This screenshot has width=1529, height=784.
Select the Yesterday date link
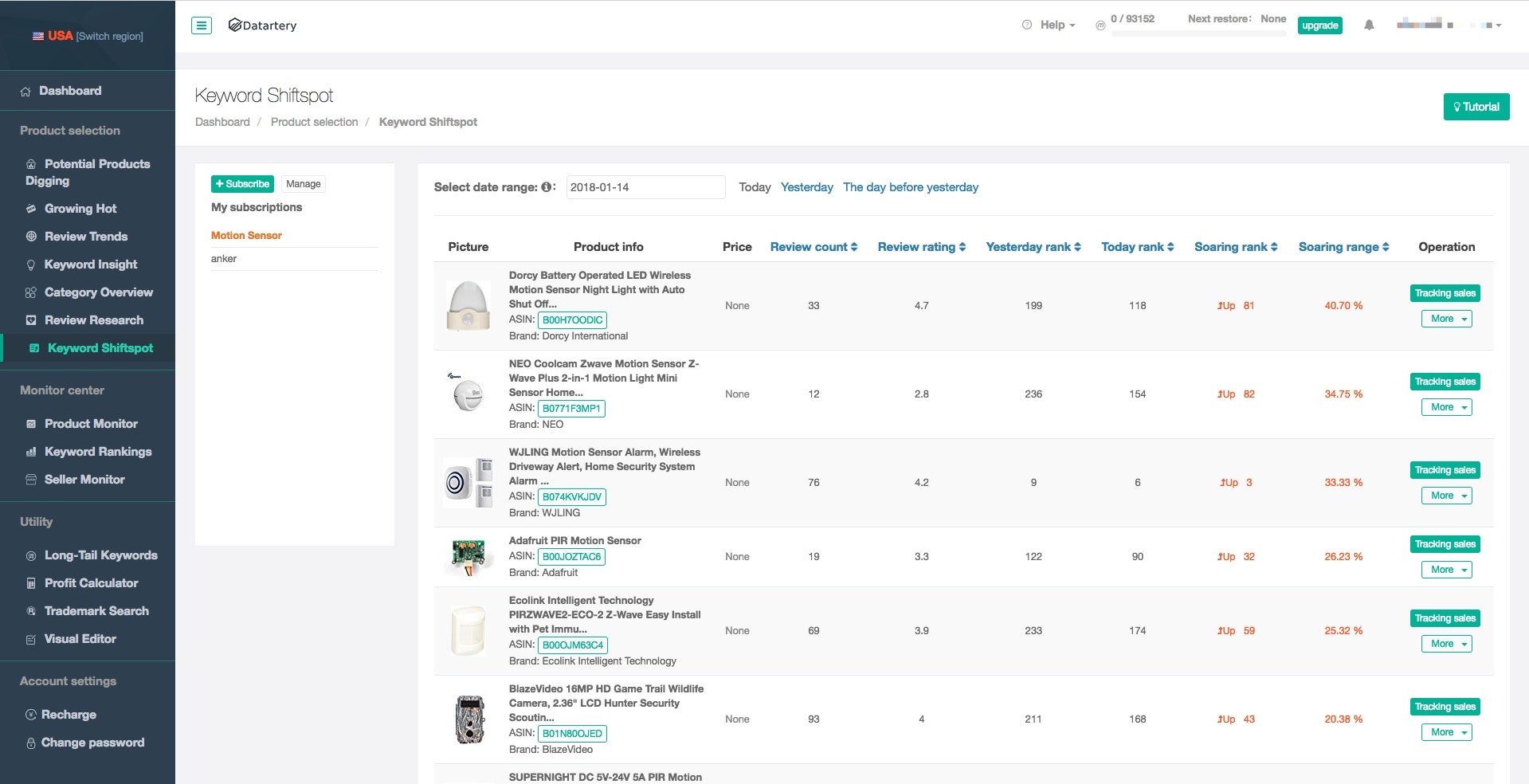coord(806,187)
